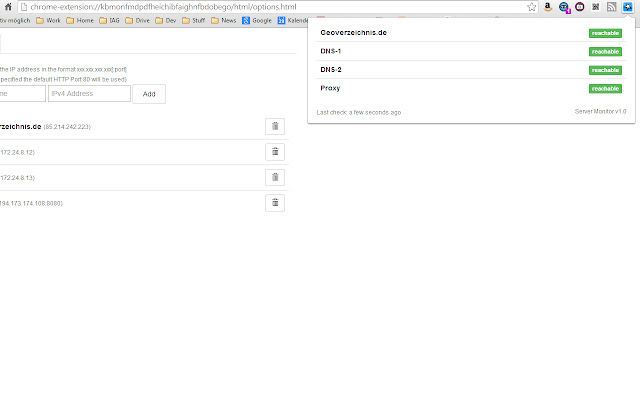Viewport: 640px width, 400px height.
Task: Click the URL address bar
Action: [278, 7]
